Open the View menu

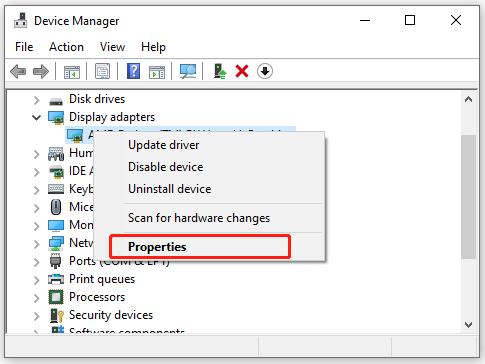pos(112,47)
